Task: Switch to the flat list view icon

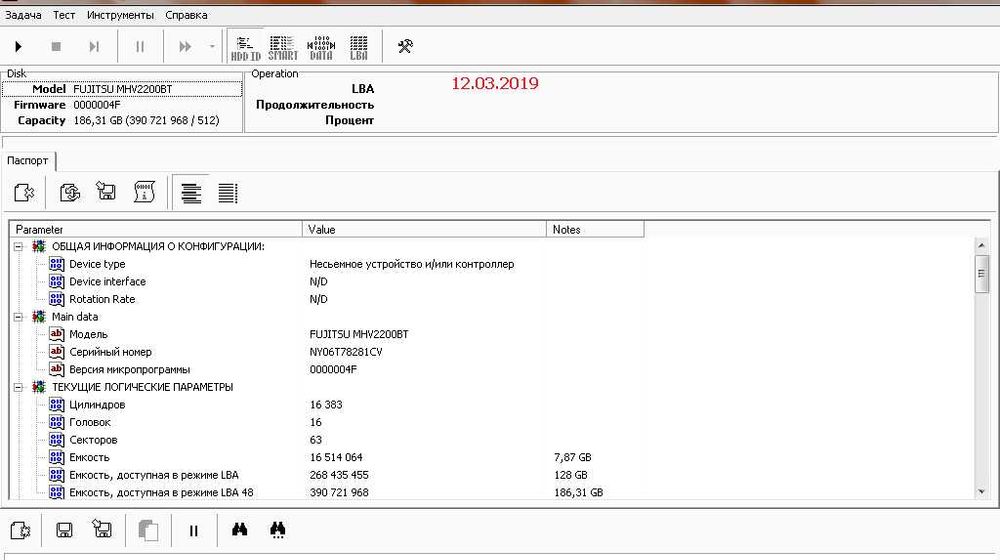Action: coord(228,193)
